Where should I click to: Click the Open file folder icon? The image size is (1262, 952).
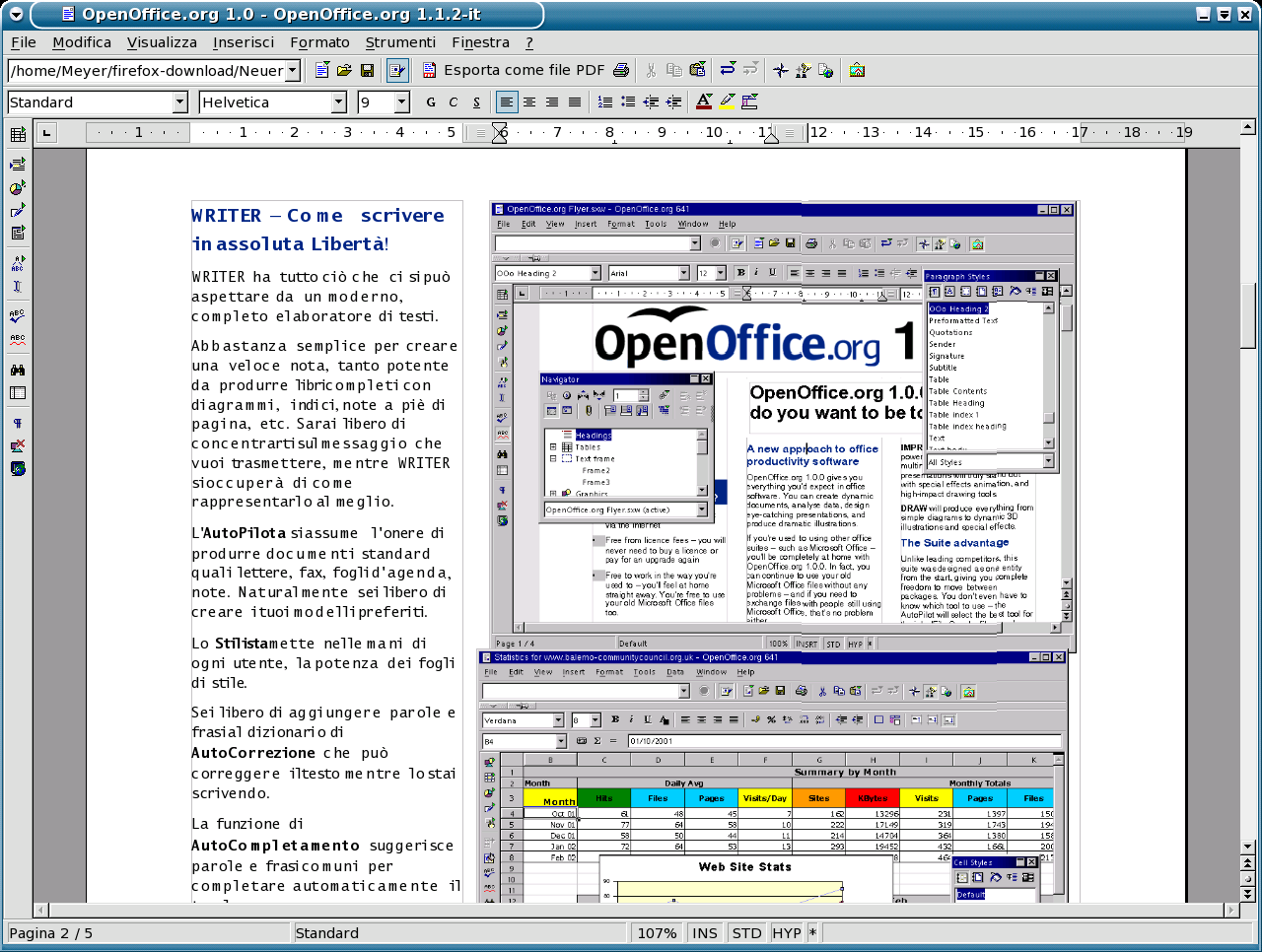[x=344, y=70]
